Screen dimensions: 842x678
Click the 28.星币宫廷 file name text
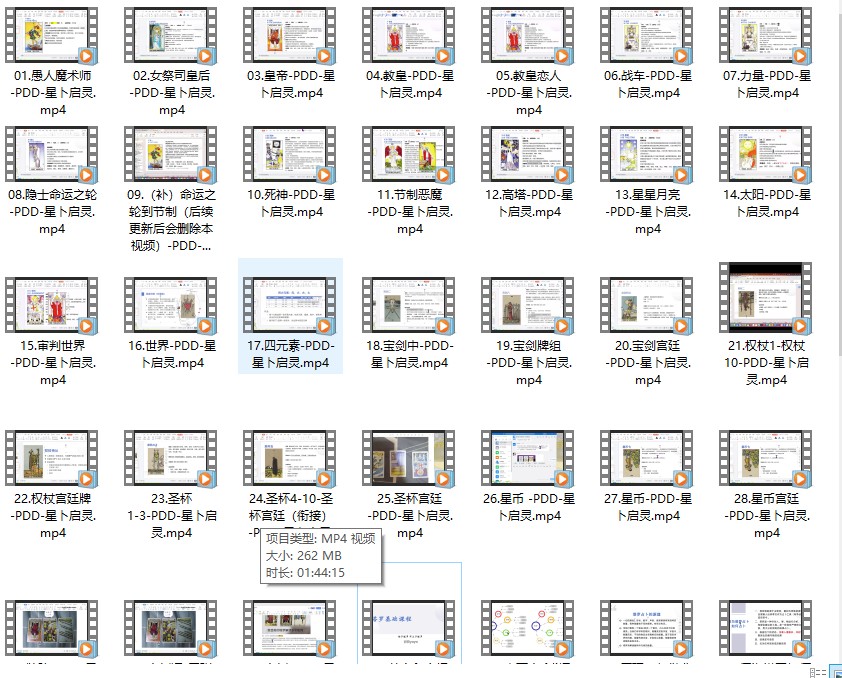coord(766,515)
